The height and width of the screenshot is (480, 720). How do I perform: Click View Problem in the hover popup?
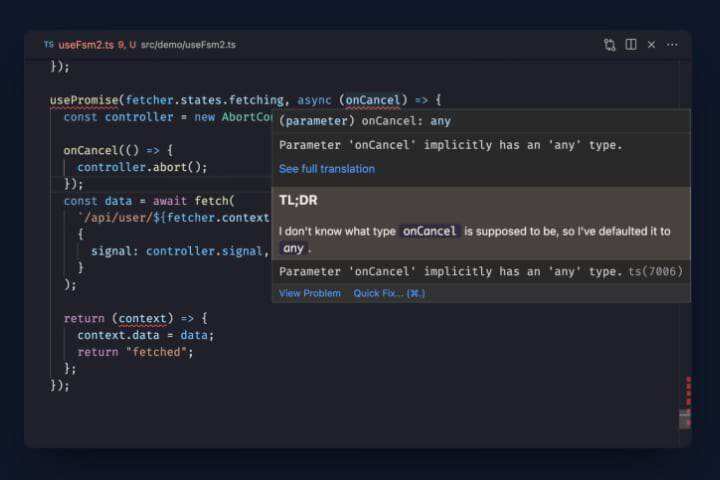coord(310,293)
